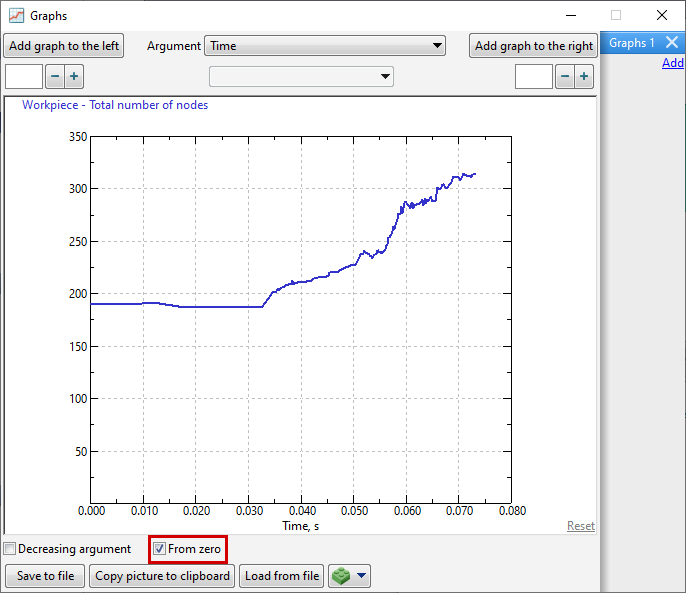This screenshot has width=686, height=593.
Task: Click the Time, s axis label
Action: pyautogui.click(x=301, y=526)
